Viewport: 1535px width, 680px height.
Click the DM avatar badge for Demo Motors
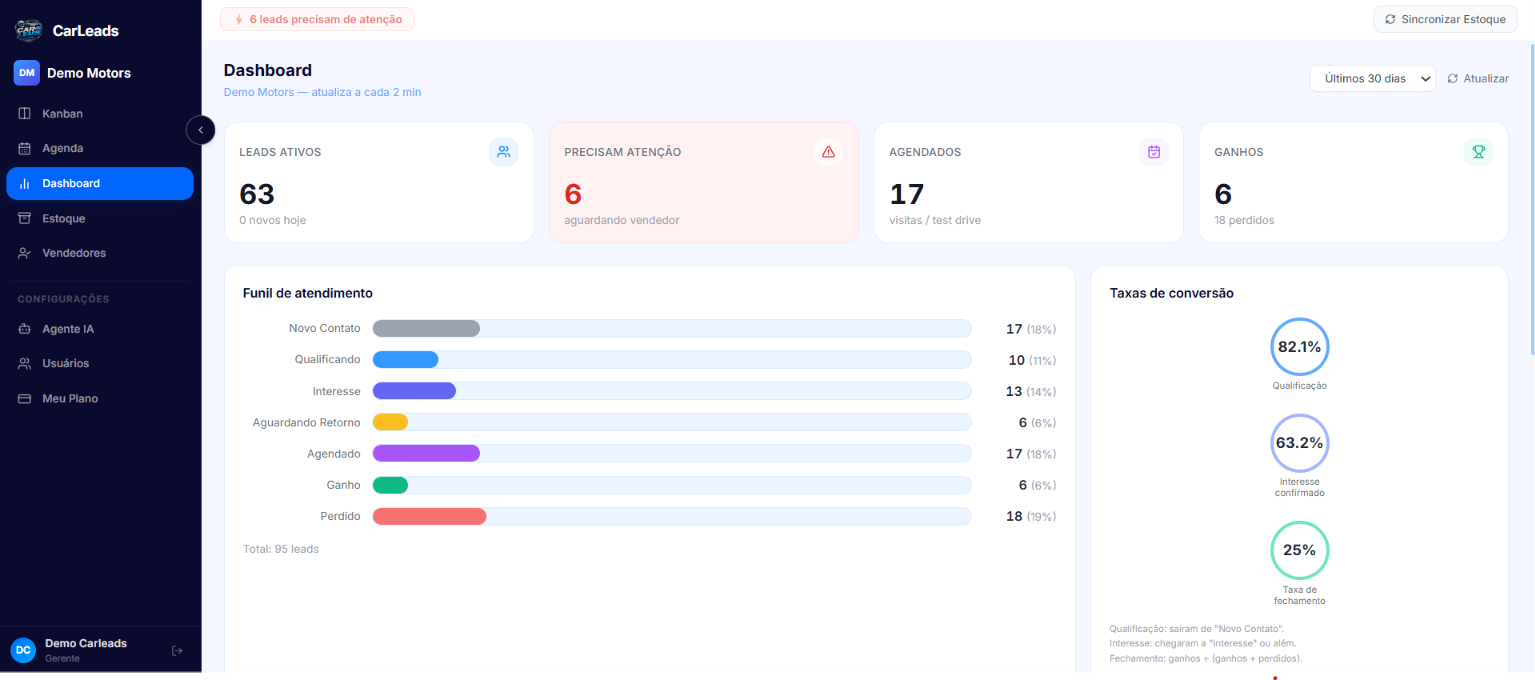[x=26, y=73]
